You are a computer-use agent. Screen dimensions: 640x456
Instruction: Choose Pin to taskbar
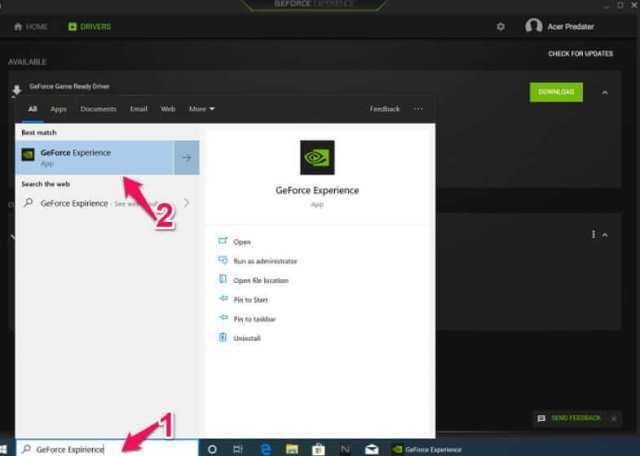pyautogui.click(x=254, y=319)
